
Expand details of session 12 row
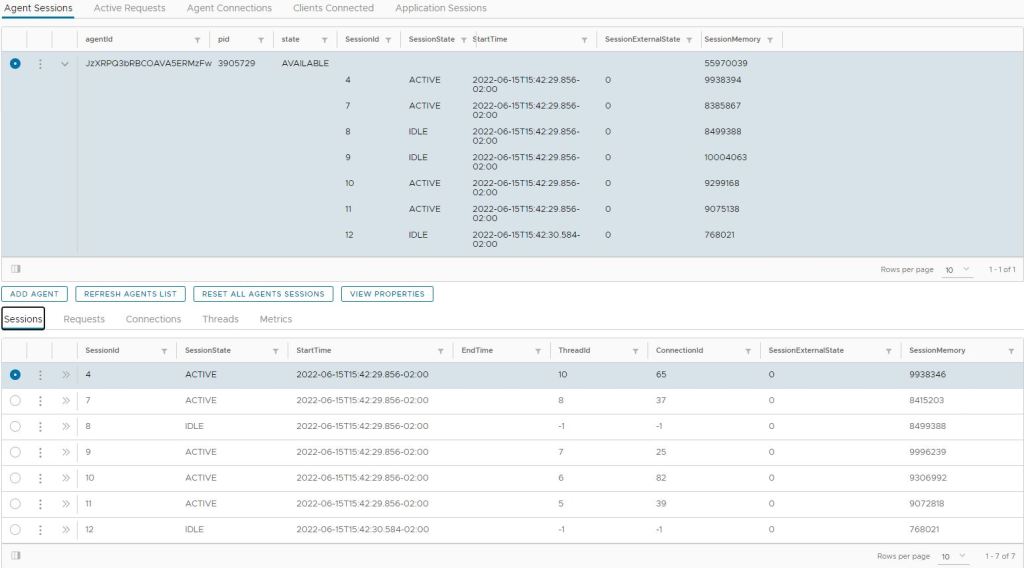[65, 530]
